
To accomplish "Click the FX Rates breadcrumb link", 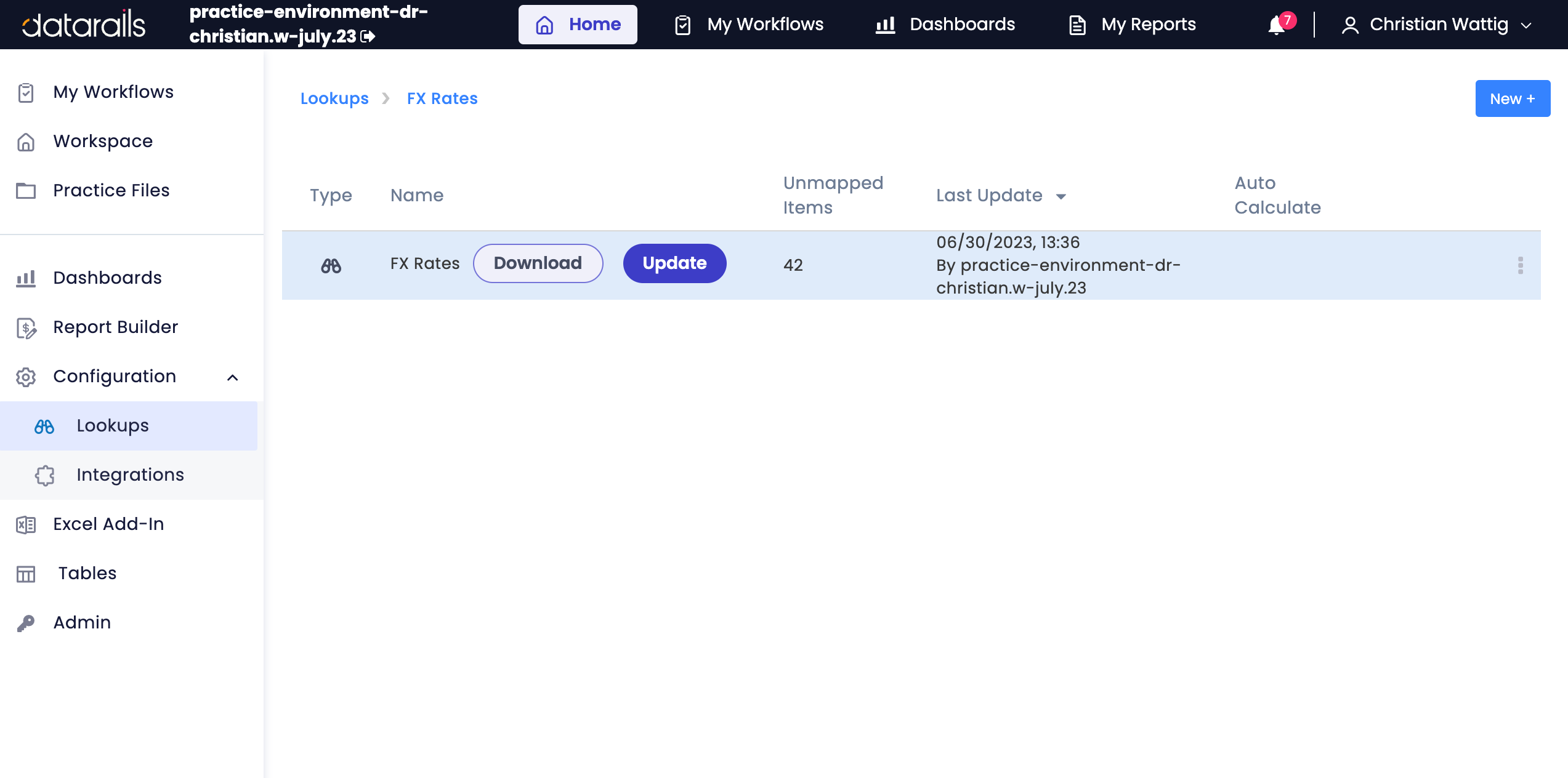I will click(442, 98).
